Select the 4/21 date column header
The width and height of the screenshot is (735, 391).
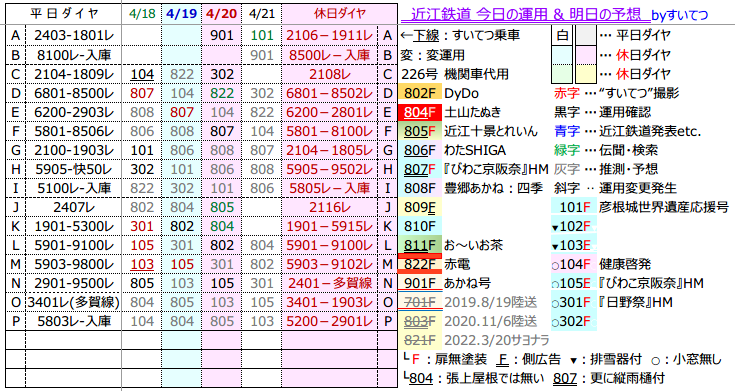click(x=262, y=14)
